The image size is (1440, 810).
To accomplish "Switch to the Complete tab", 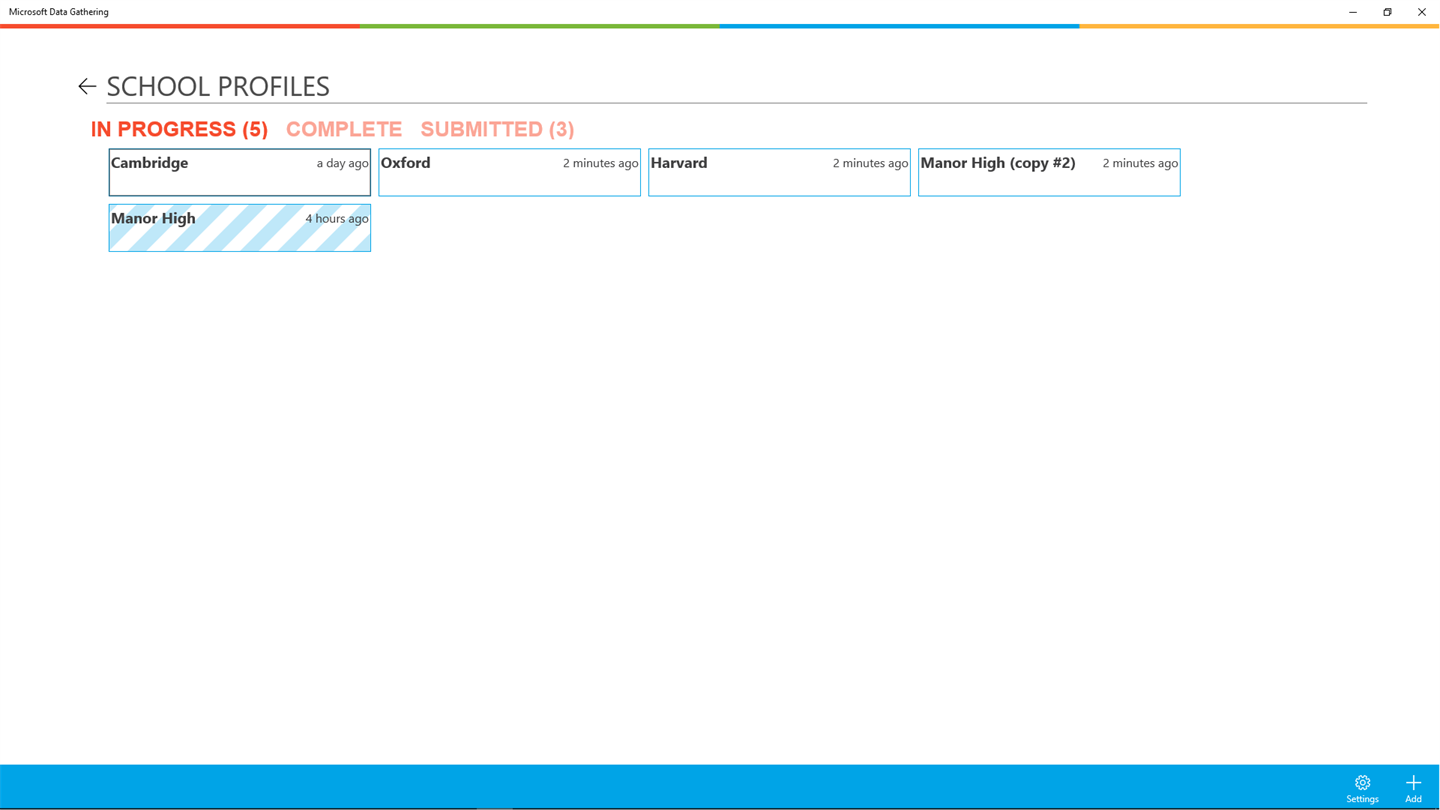I will [344, 129].
